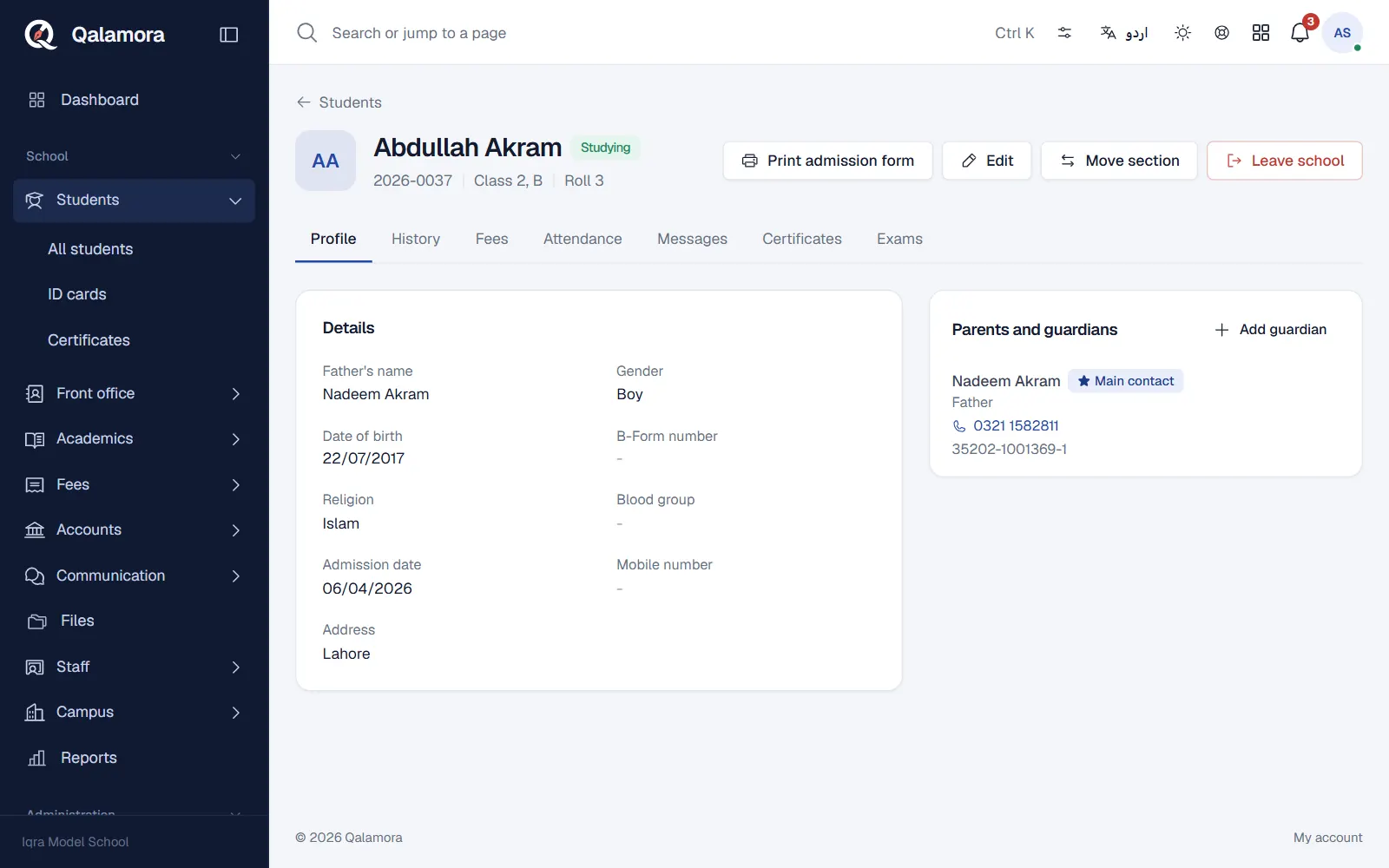The image size is (1389, 868).
Task: Click the Communication chat icon
Action: click(35, 576)
